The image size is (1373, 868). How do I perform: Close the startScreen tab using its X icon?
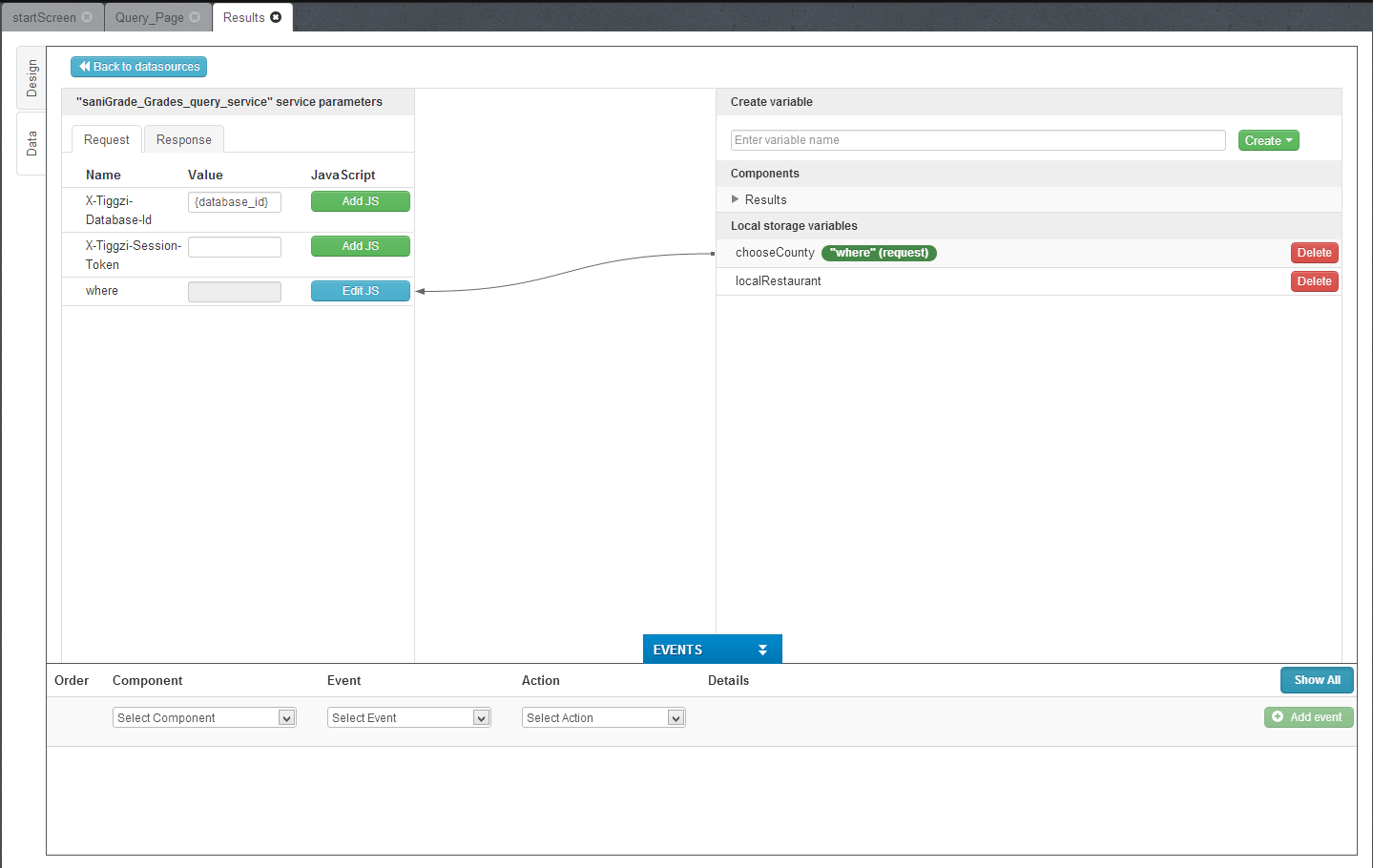pos(87,17)
